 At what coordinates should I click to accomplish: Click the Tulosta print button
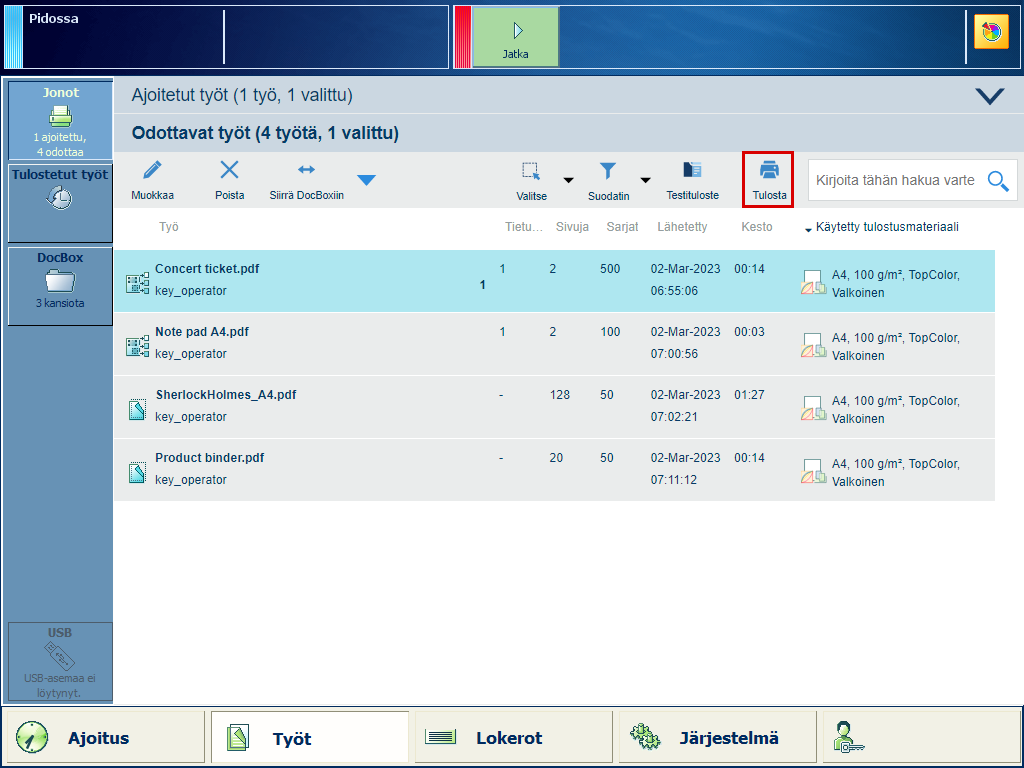[x=768, y=180]
